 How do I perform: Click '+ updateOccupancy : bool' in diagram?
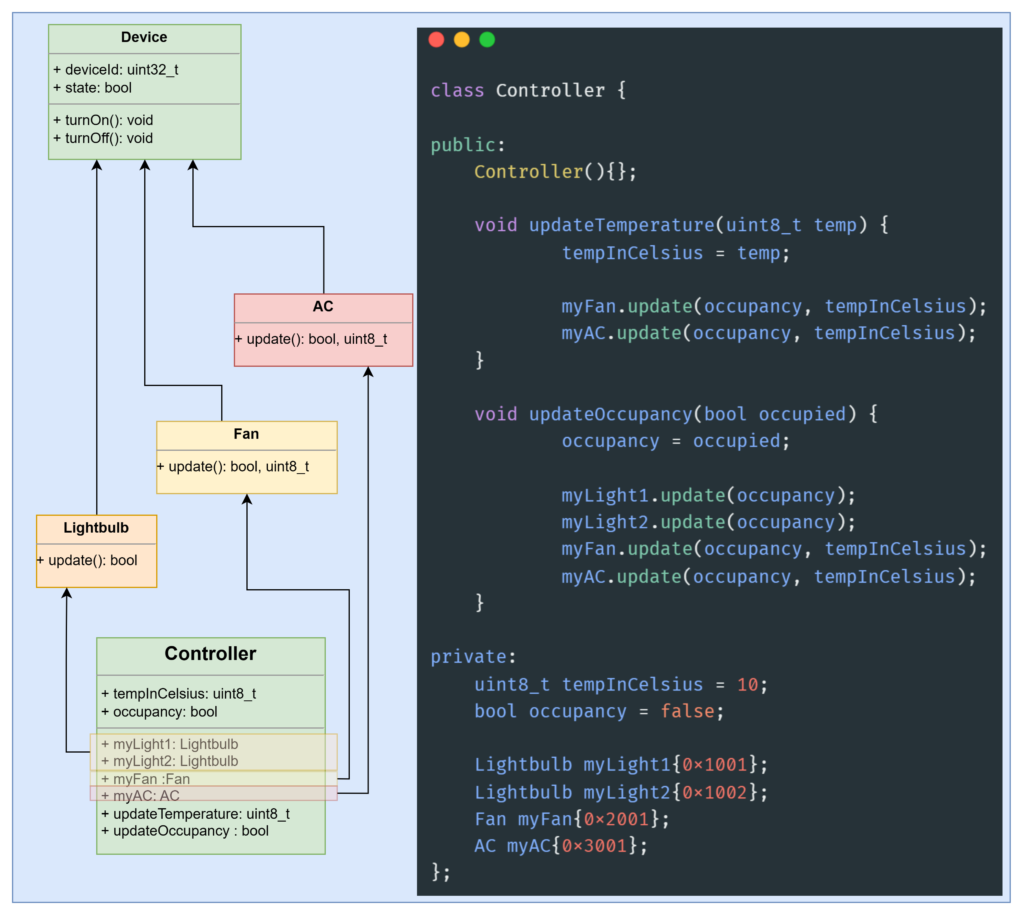coord(185,831)
